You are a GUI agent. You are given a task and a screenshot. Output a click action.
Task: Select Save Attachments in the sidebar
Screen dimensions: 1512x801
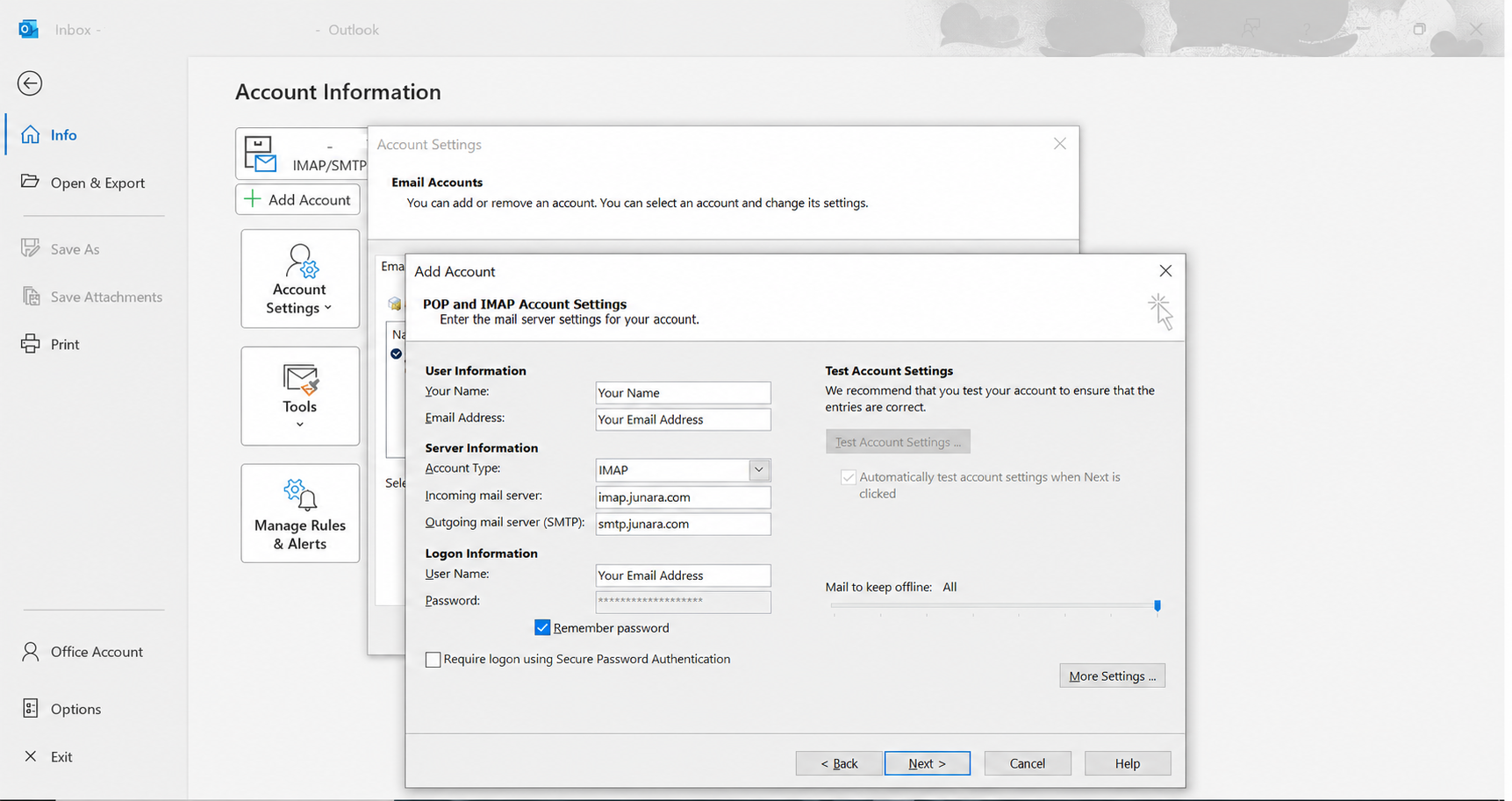(92, 297)
